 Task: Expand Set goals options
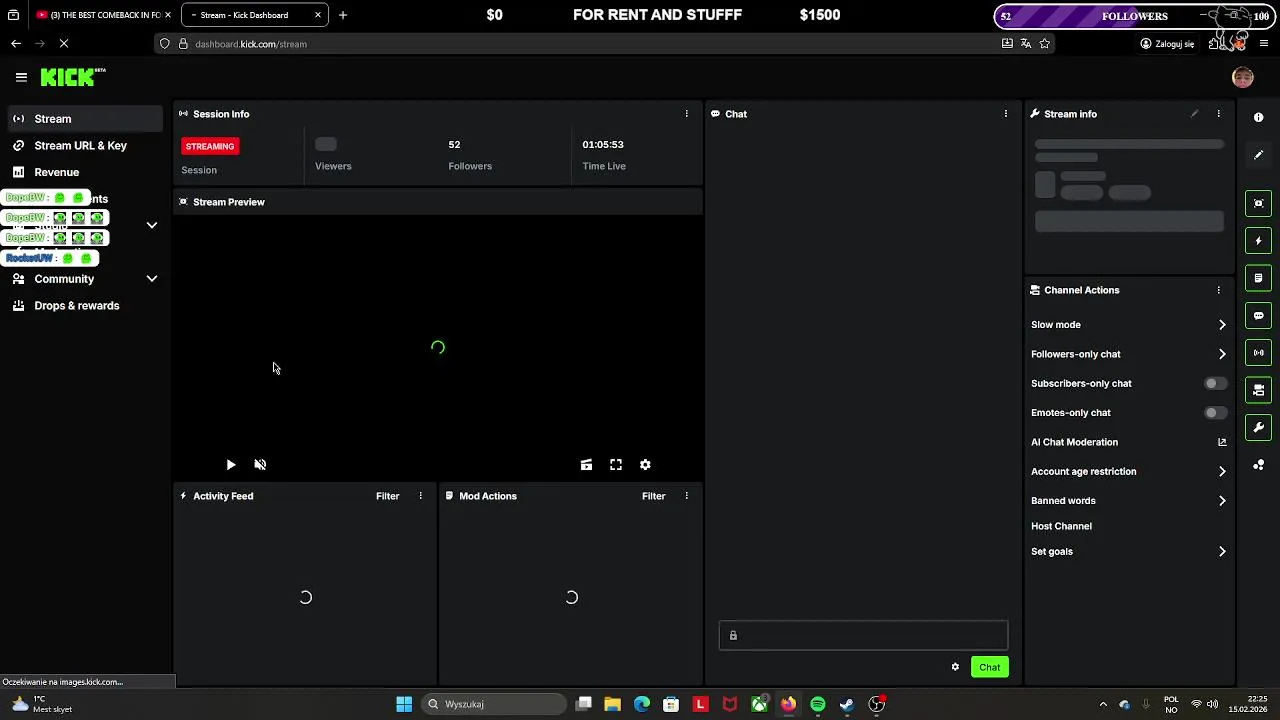[1128, 552]
